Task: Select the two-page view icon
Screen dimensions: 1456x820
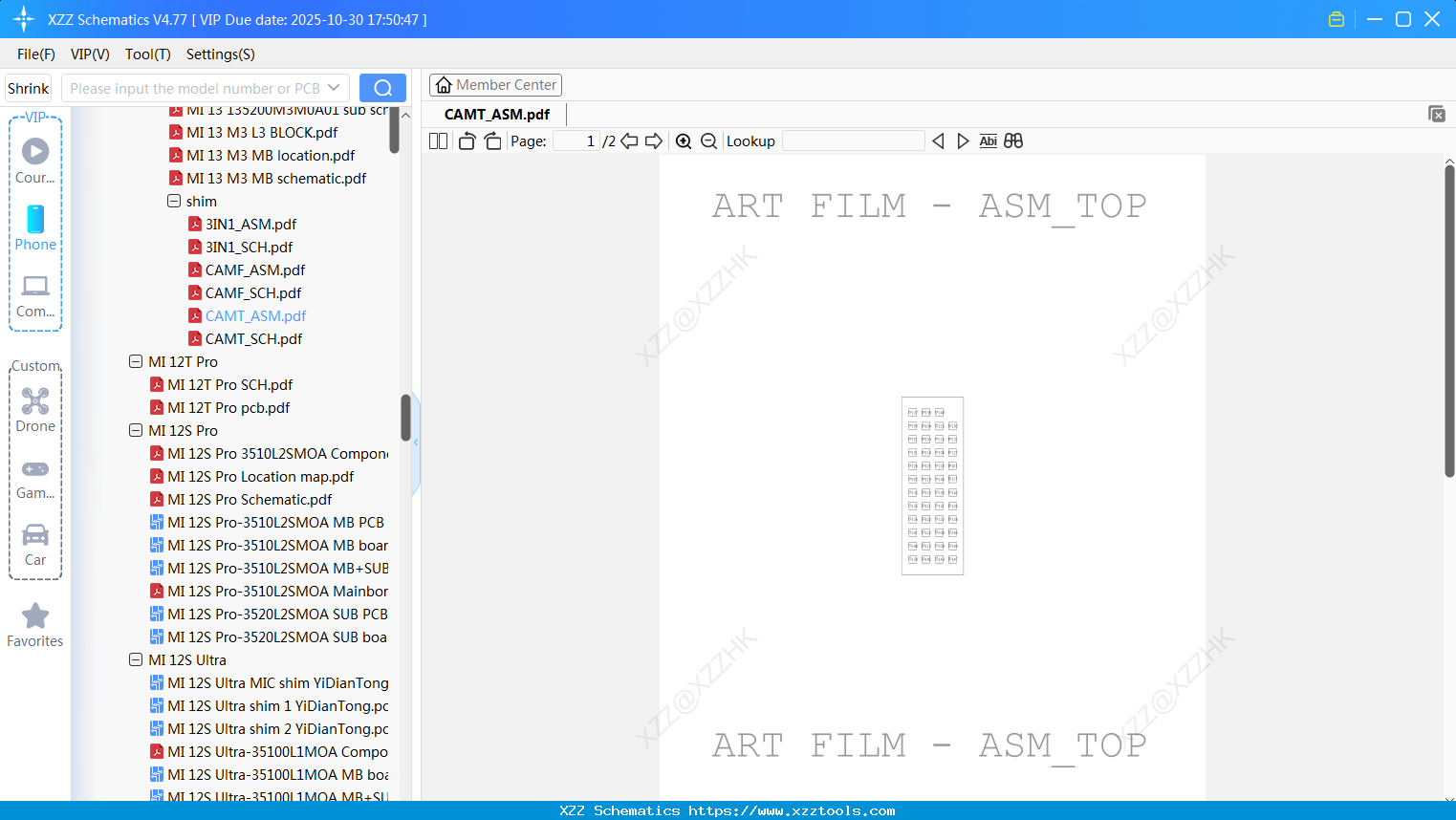Action: click(x=437, y=140)
